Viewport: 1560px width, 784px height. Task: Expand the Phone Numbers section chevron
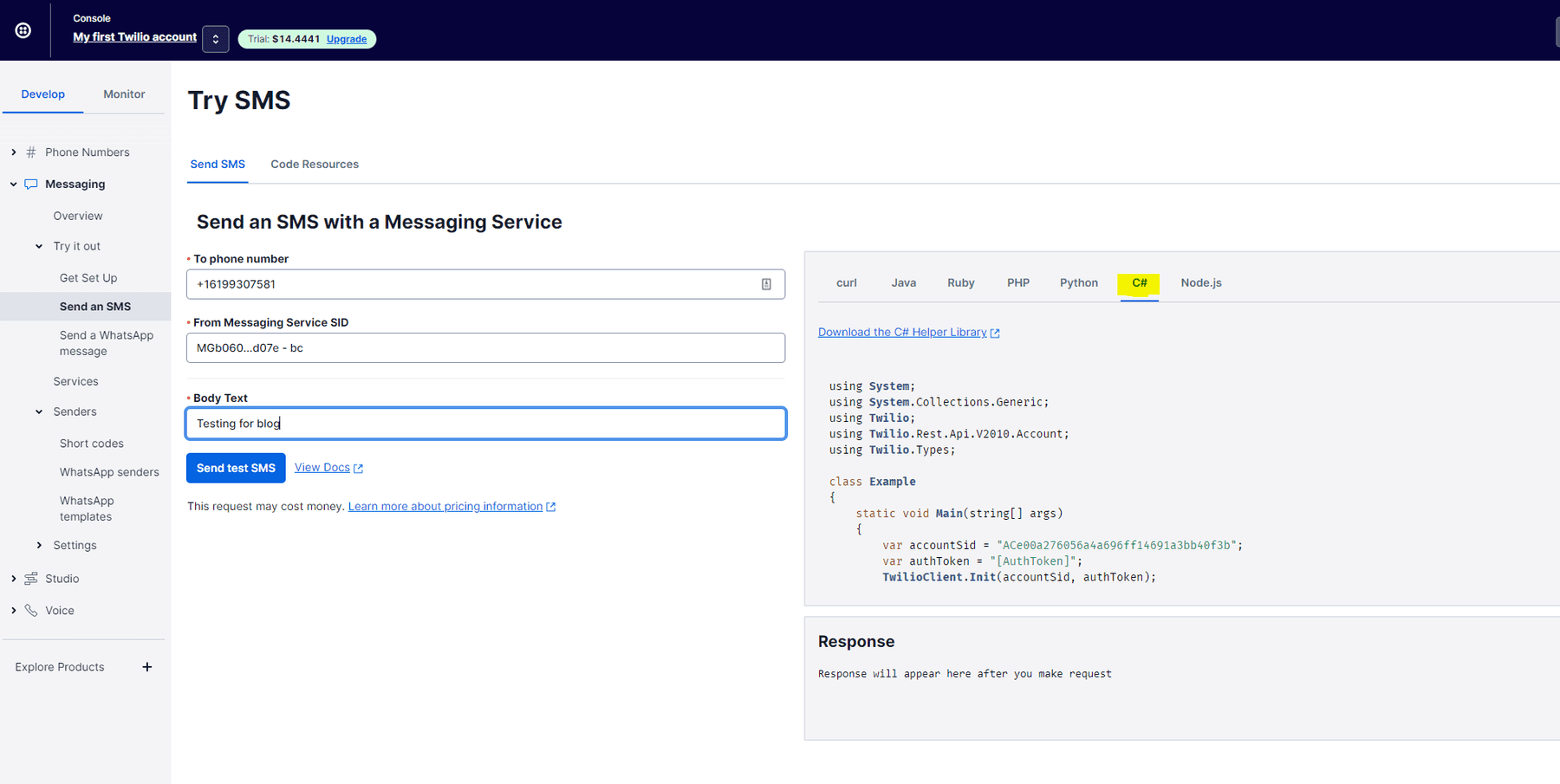(14, 152)
